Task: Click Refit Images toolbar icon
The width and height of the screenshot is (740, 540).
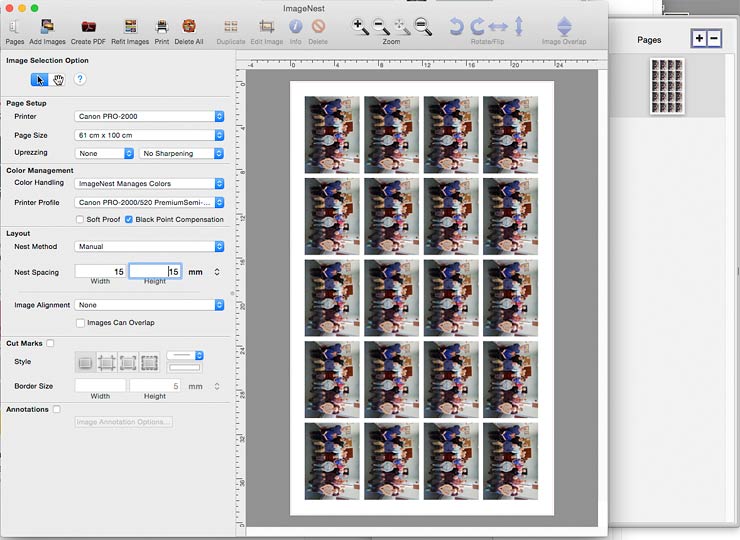Action: click(x=130, y=31)
